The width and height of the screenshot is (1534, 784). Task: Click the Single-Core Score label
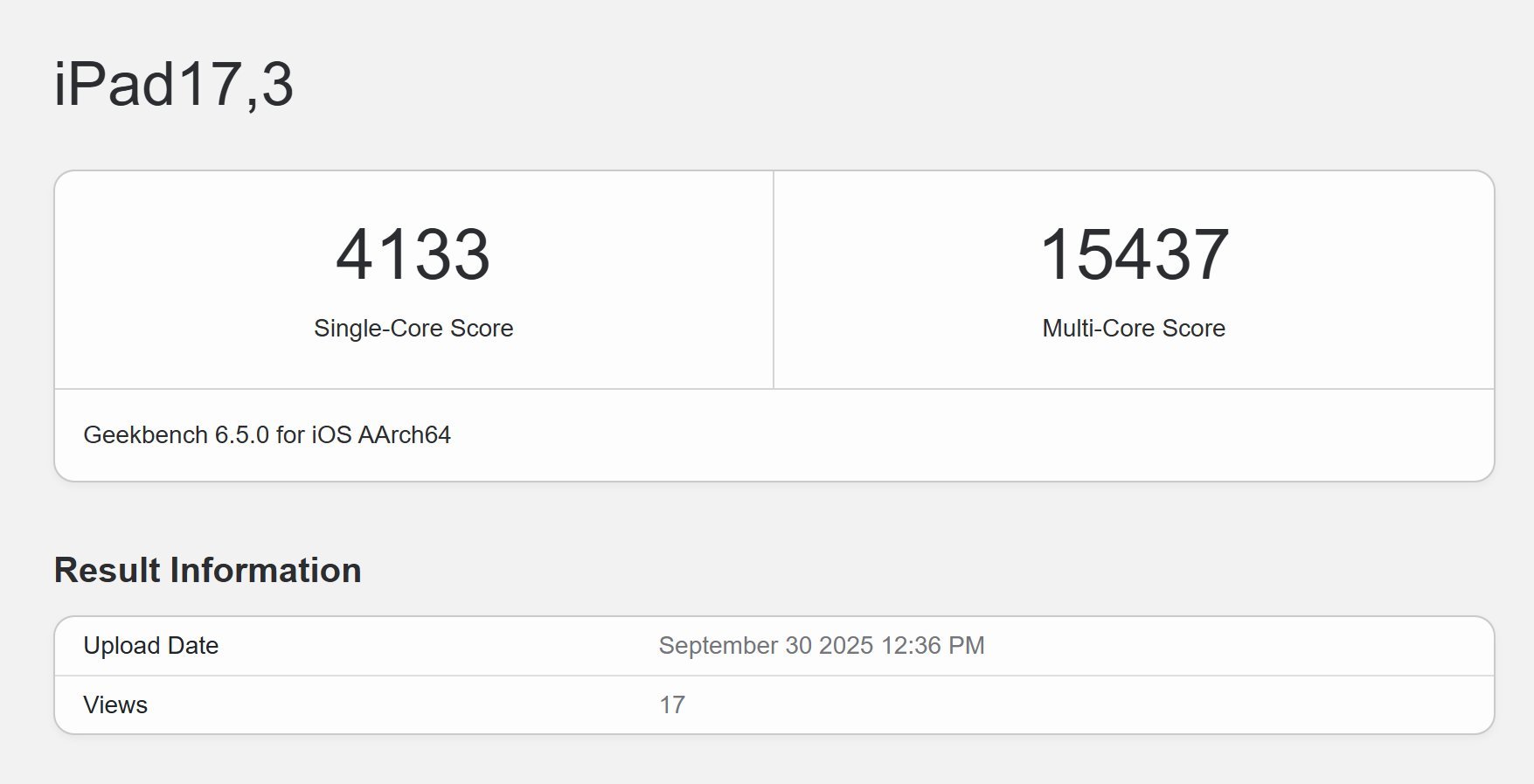click(413, 329)
